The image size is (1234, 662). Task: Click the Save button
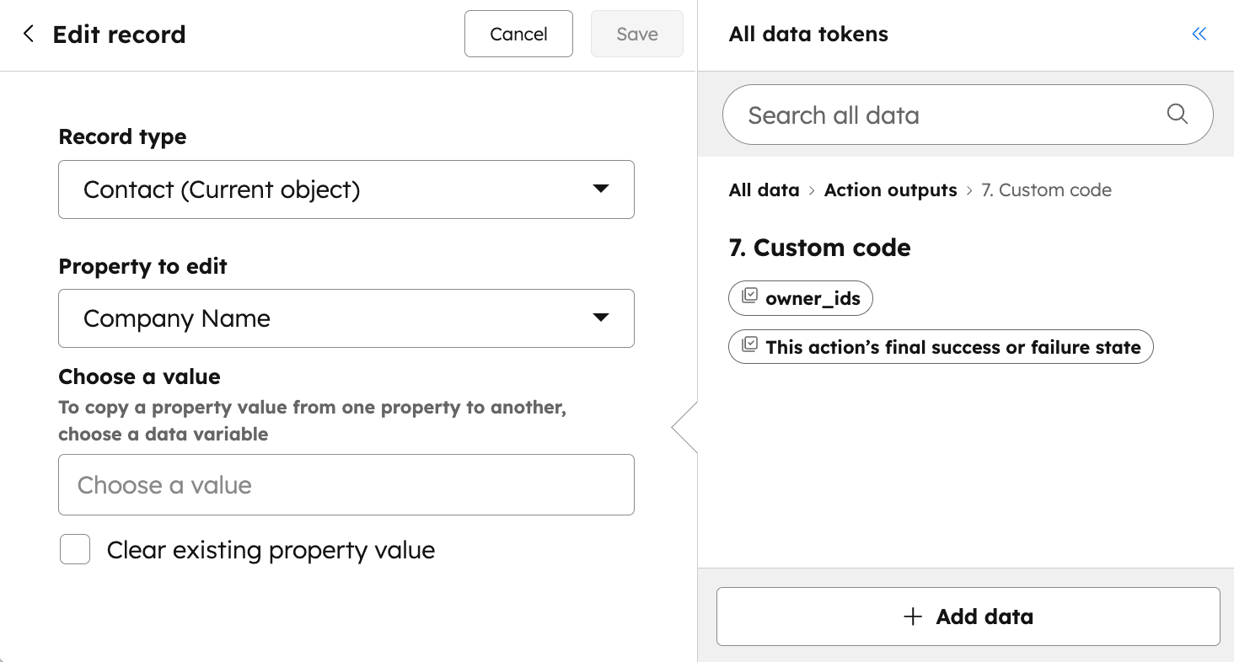tap(637, 34)
